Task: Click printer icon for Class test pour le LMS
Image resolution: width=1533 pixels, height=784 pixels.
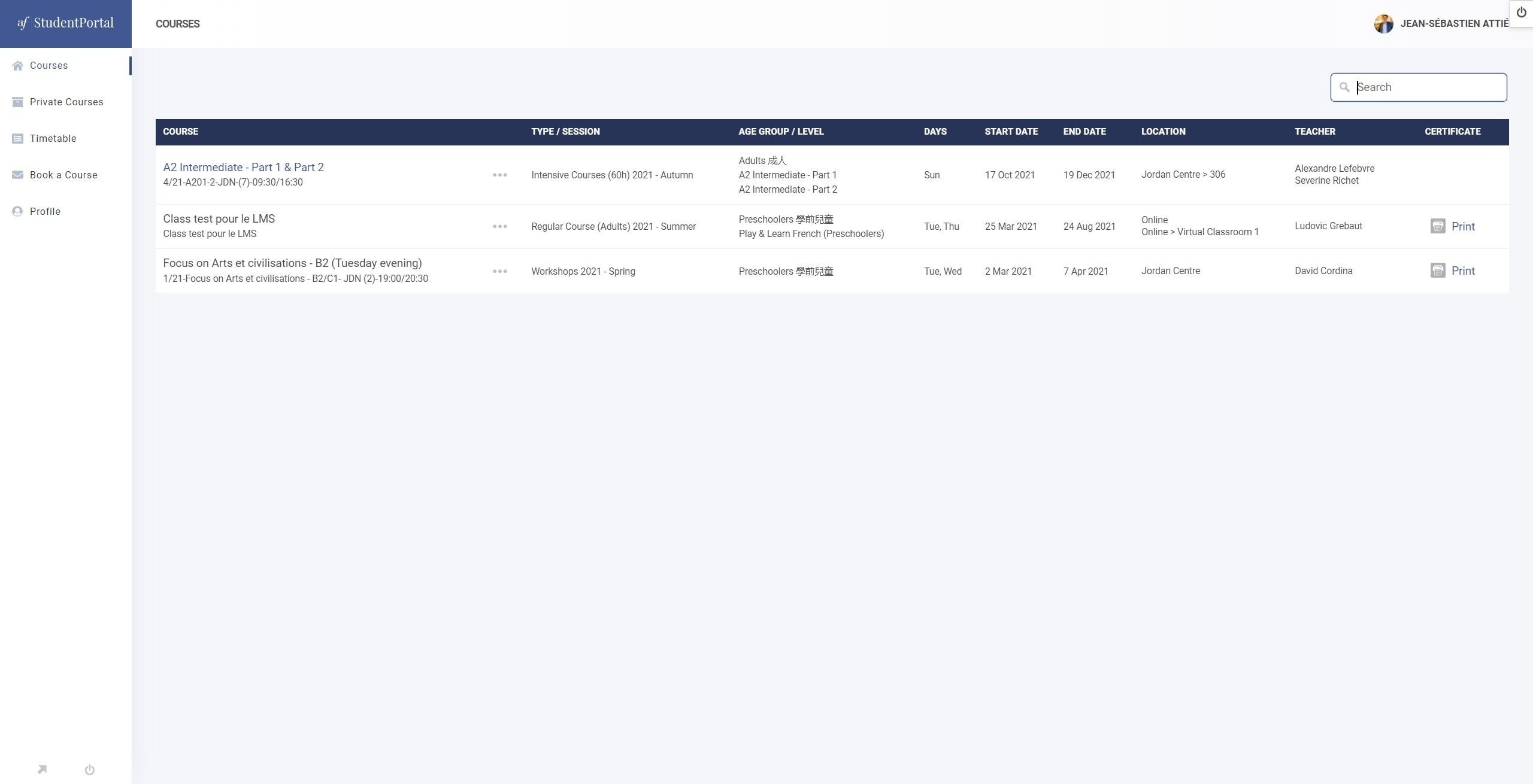Action: [1437, 226]
